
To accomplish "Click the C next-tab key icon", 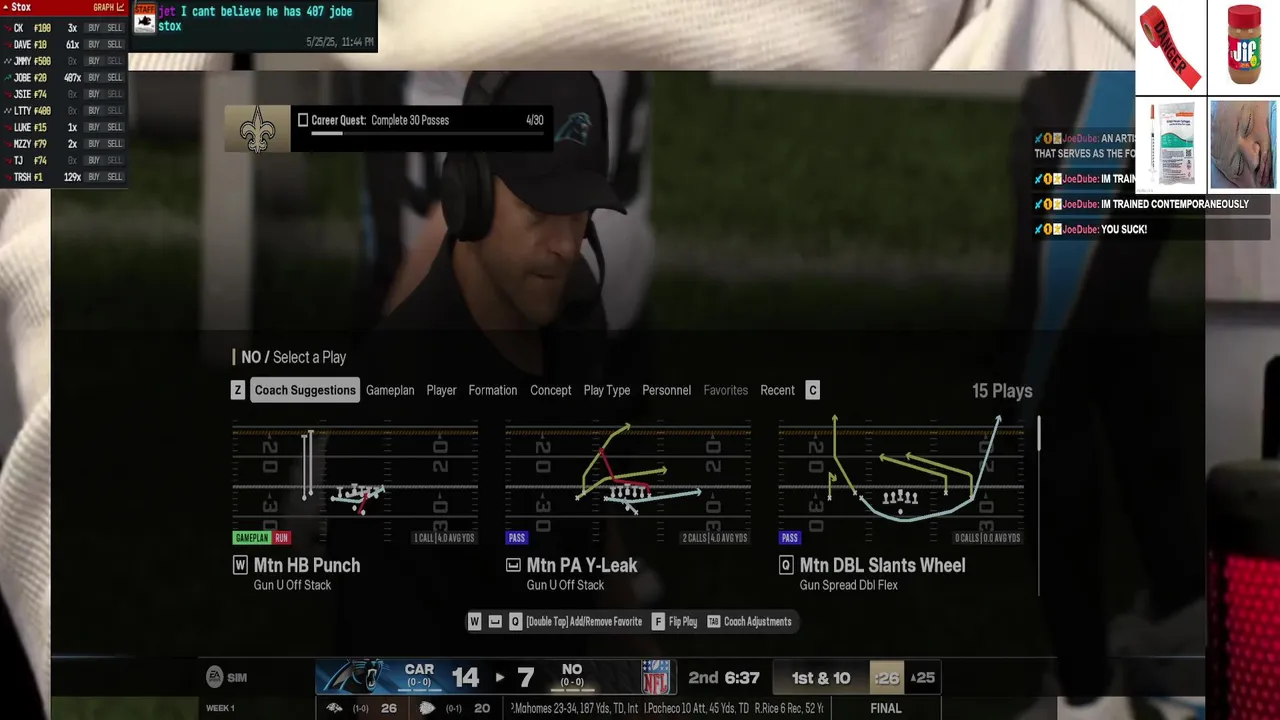I will click(x=812, y=390).
